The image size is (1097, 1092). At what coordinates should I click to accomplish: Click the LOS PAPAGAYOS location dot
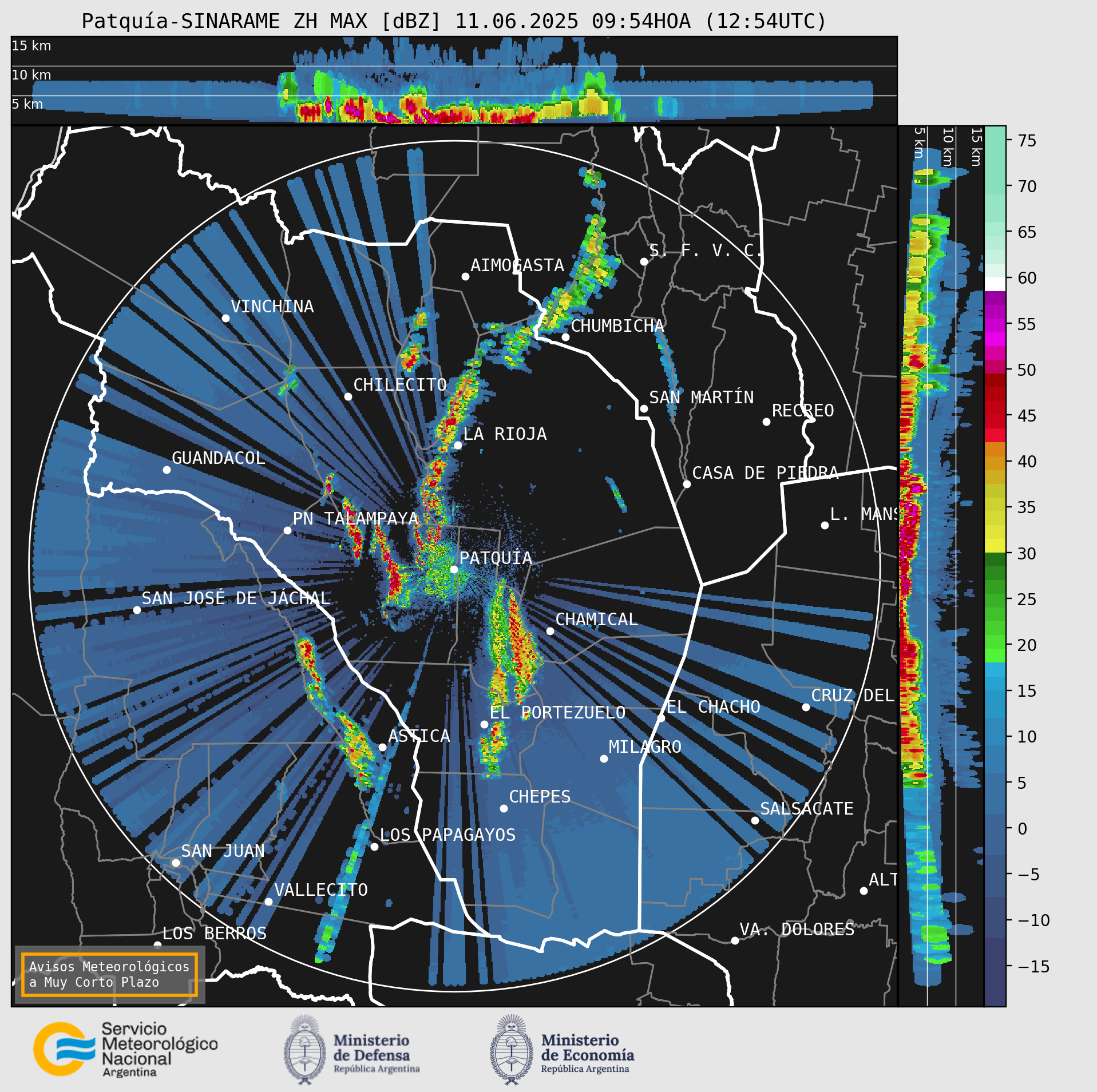click(x=374, y=847)
